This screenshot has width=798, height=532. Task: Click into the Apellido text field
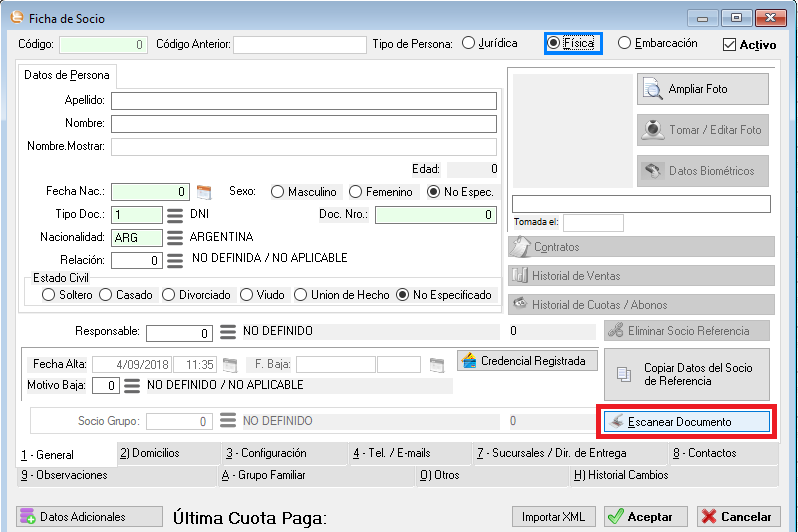coord(304,100)
